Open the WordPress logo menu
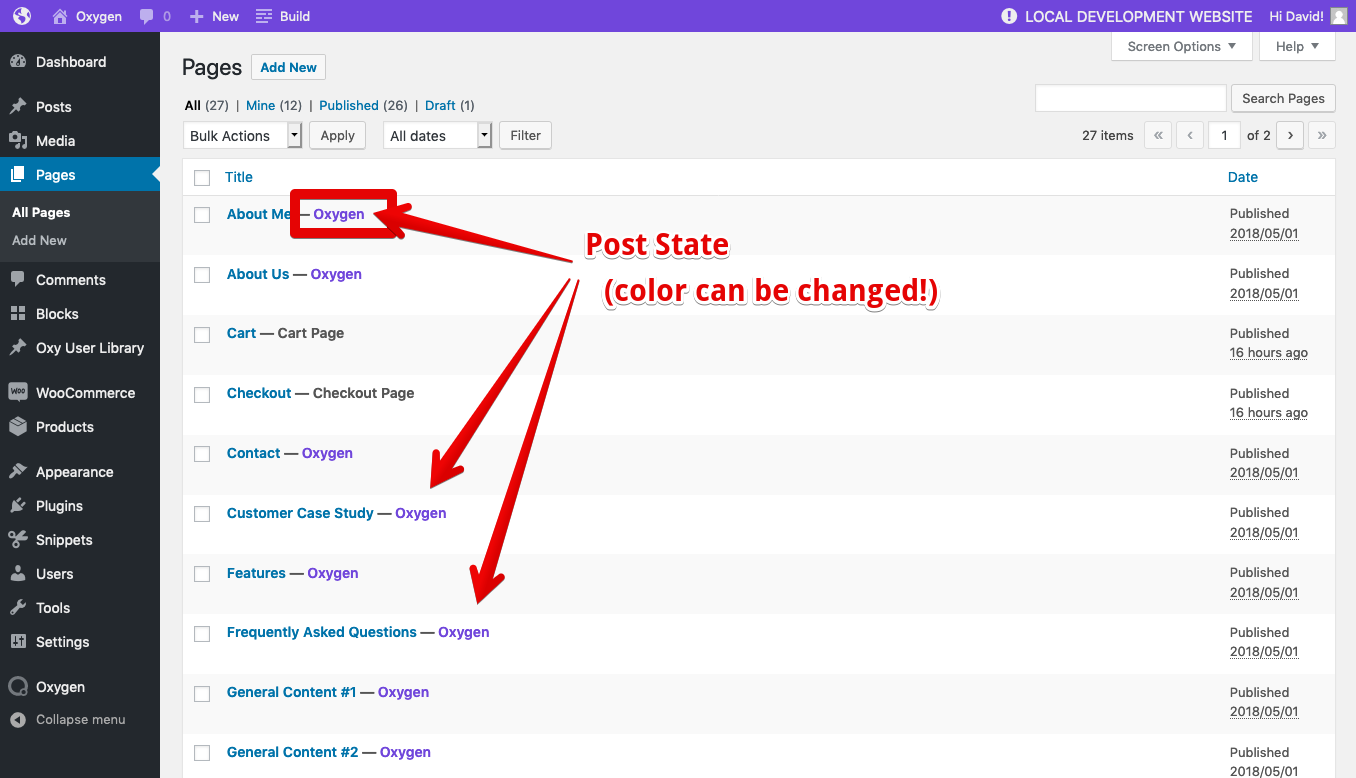 tap(22, 16)
